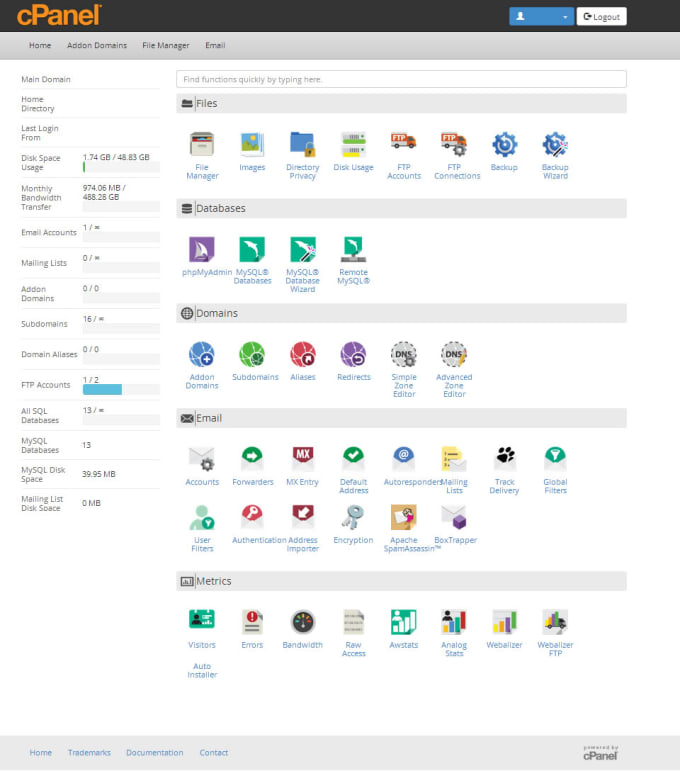Collapse the Domains section header
680x771 pixels.
click(401, 313)
